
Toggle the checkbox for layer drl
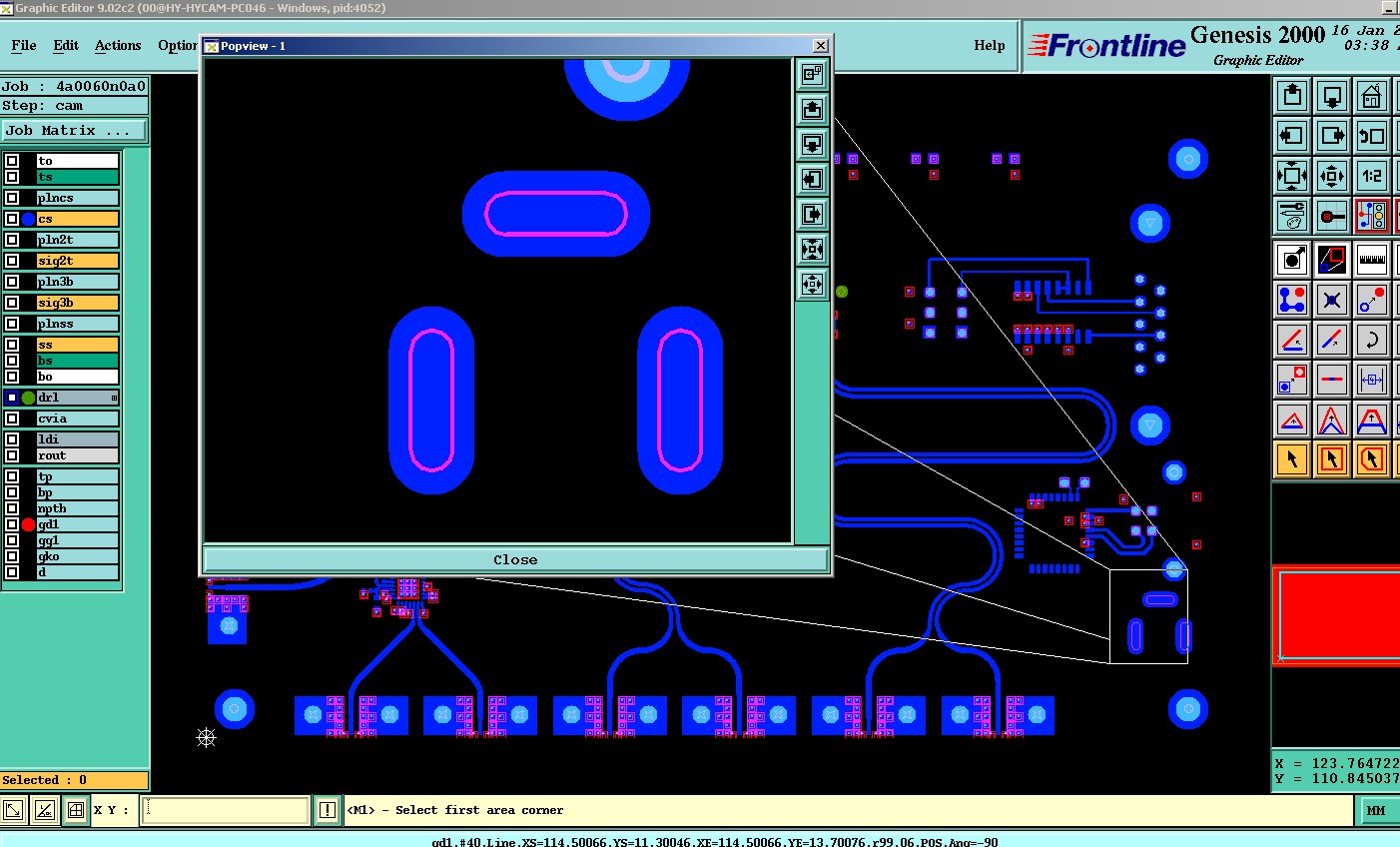[x=12, y=398]
